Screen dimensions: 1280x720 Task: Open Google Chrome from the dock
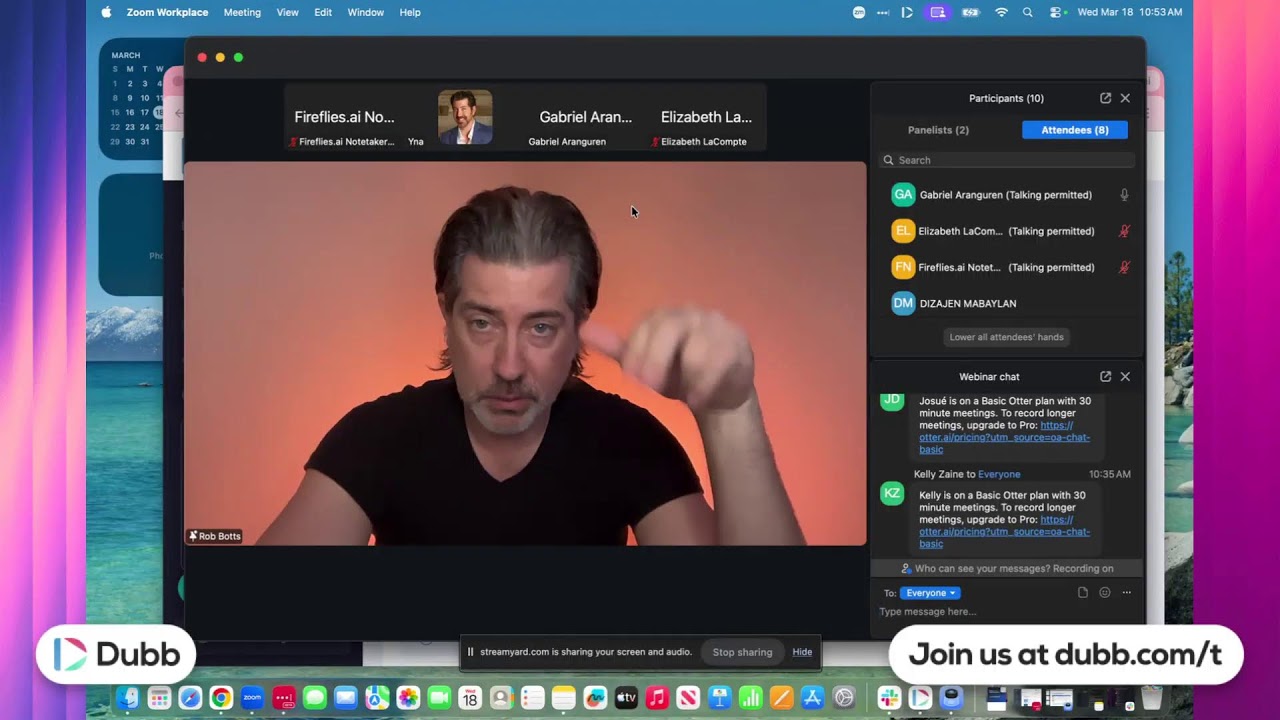pos(221,698)
